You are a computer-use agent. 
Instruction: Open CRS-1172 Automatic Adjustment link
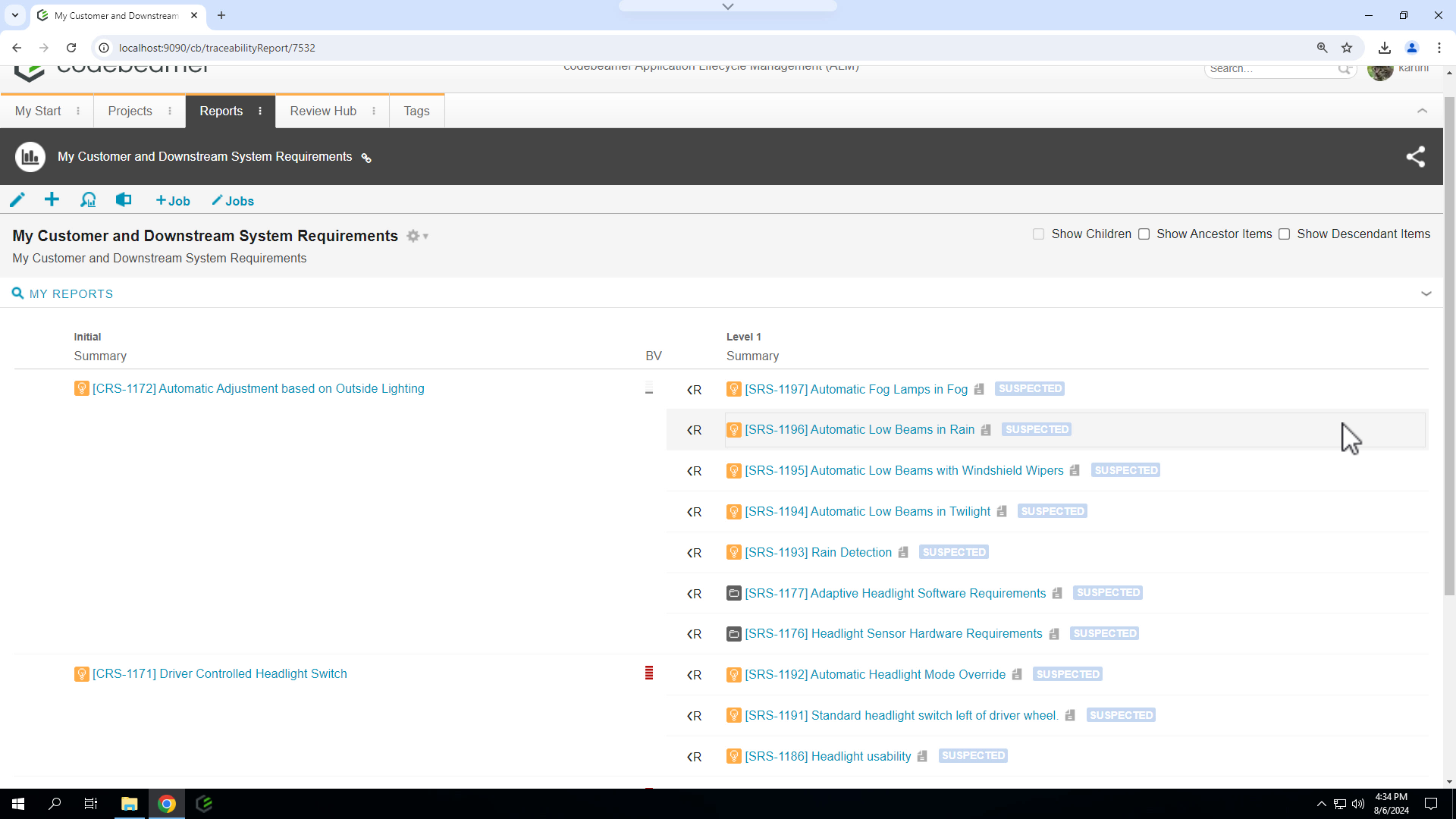258,388
